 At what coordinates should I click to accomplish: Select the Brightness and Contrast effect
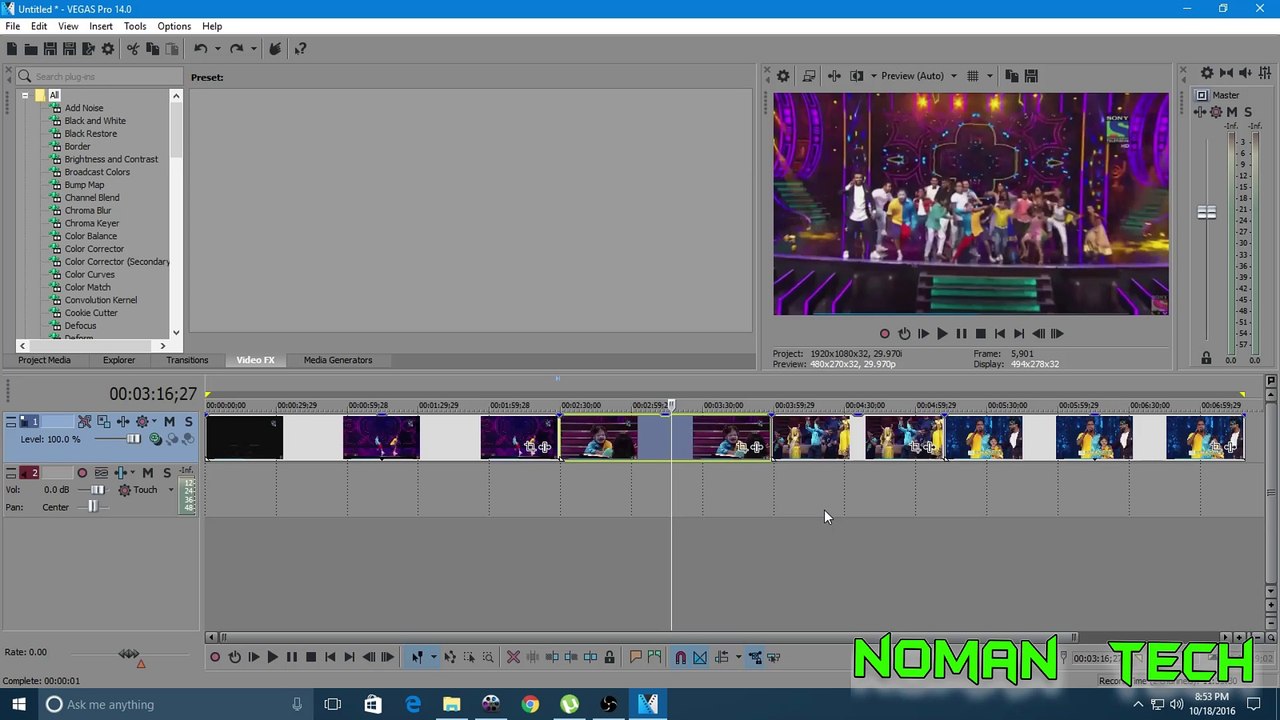pyautogui.click(x=111, y=159)
